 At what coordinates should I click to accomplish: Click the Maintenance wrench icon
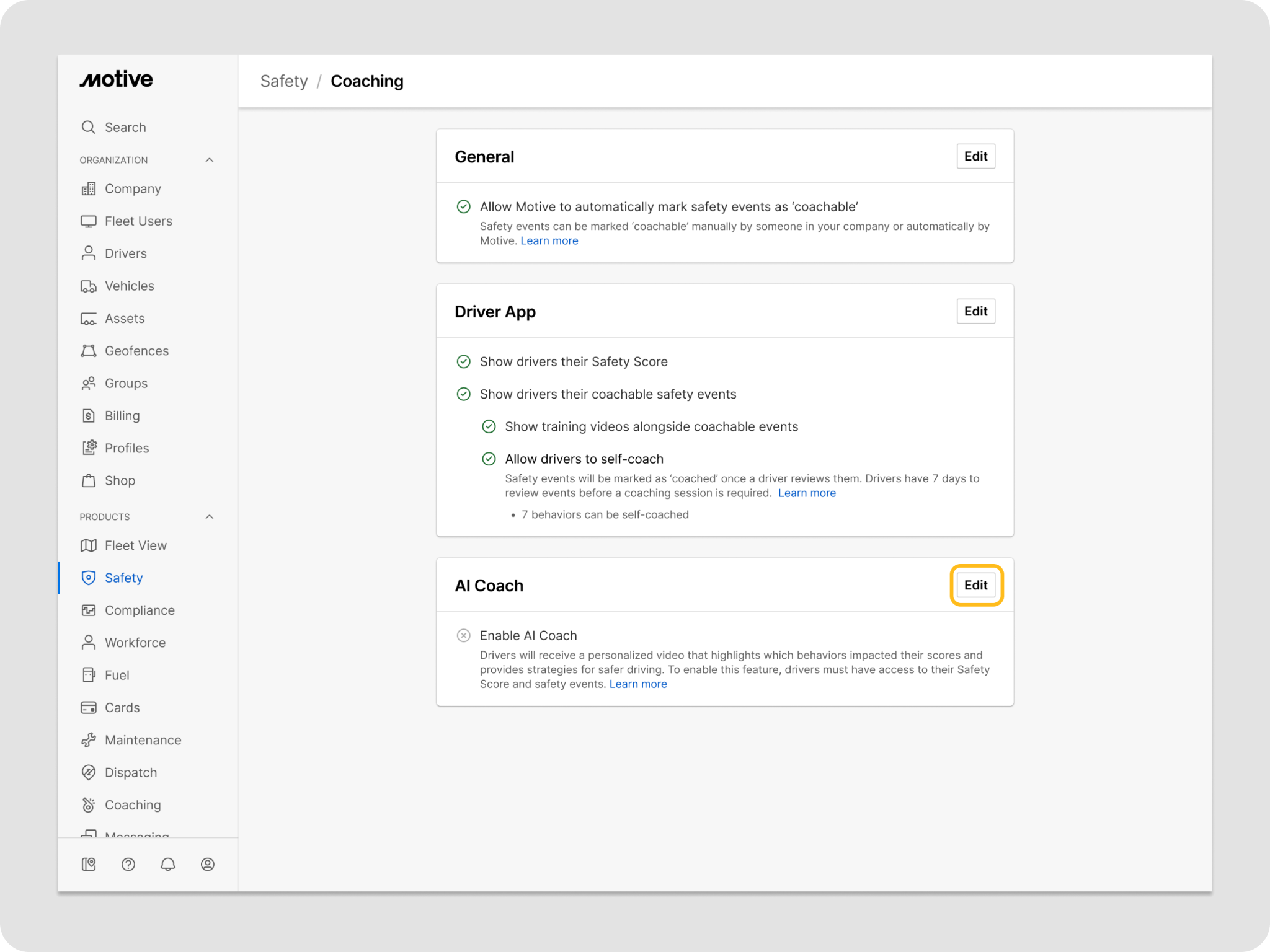click(89, 740)
